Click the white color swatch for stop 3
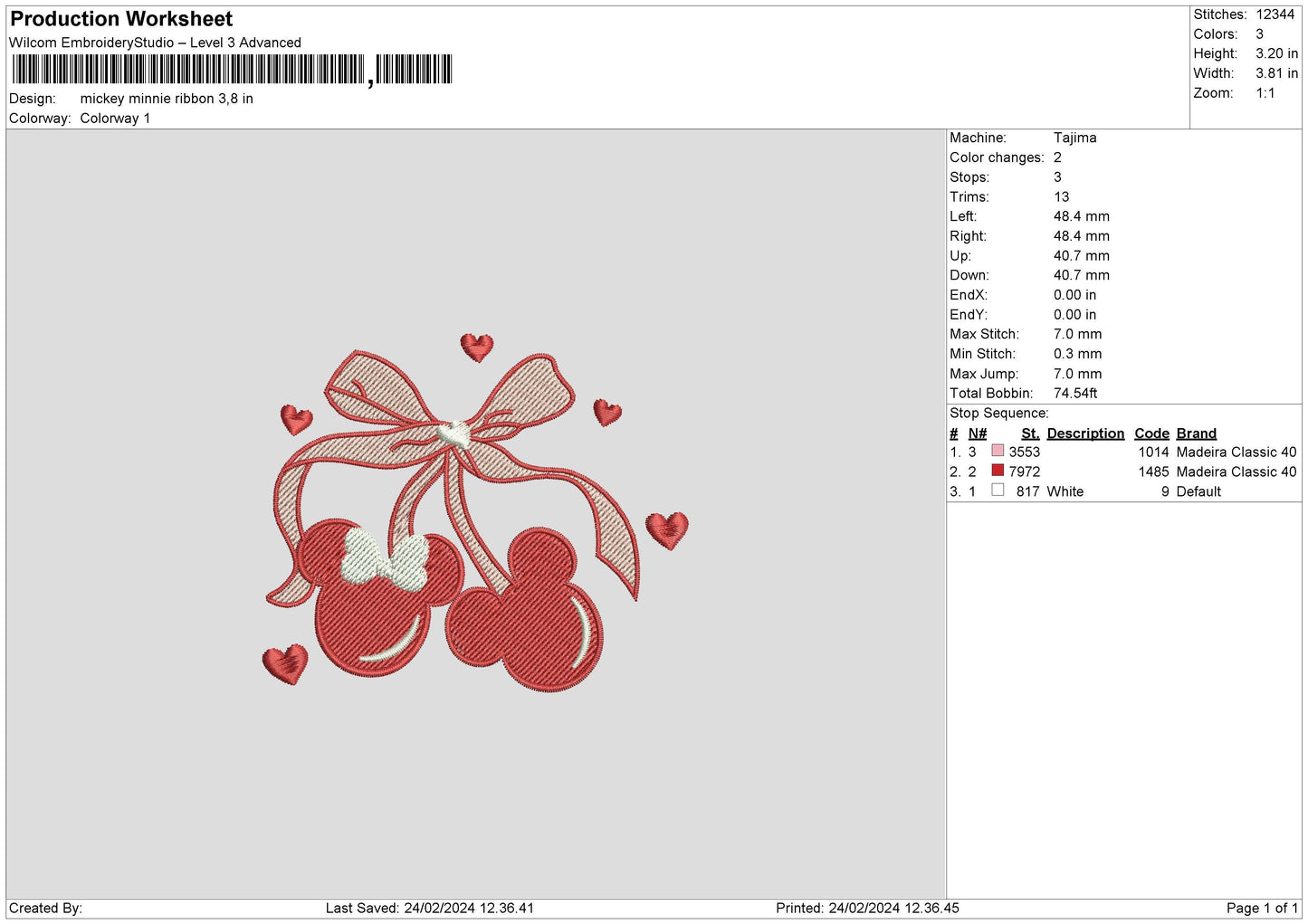Viewport: 1308px width, 924px height. pyautogui.click(x=998, y=491)
